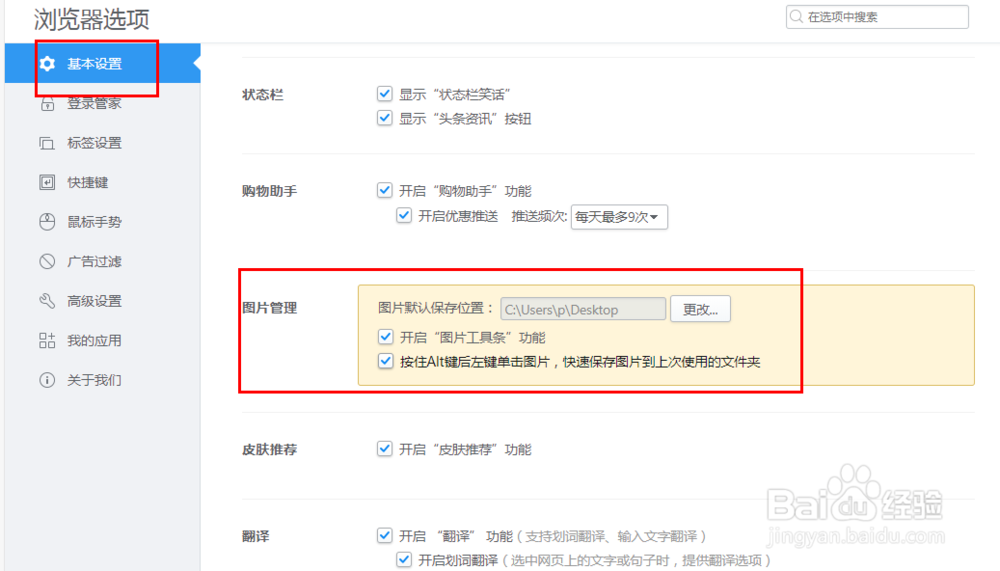1000x571 pixels.
Task: Toggle 显示“状态栏笑话” checkbox
Action: tap(385, 94)
